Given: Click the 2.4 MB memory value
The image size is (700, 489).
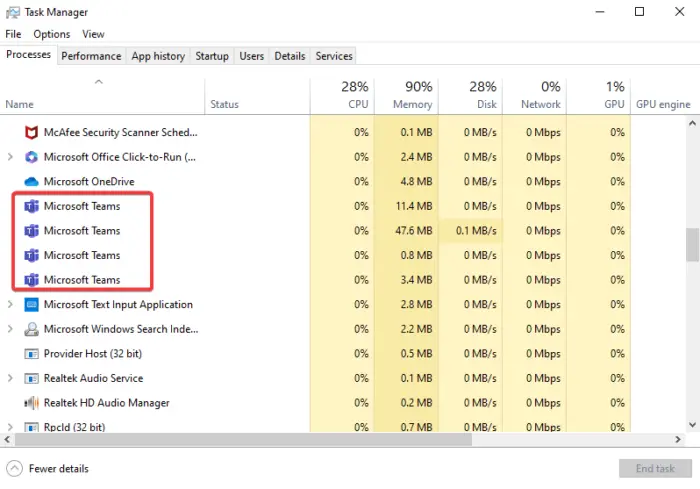Looking at the screenshot, I should pyautogui.click(x=416, y=157).
